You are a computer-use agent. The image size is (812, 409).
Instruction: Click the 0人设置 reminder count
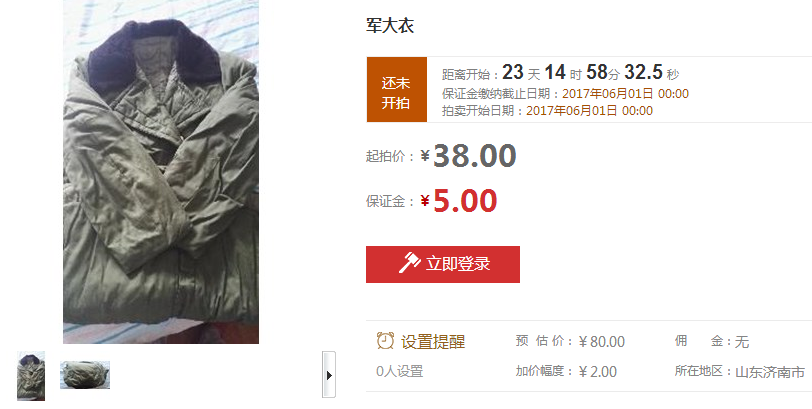399,371
